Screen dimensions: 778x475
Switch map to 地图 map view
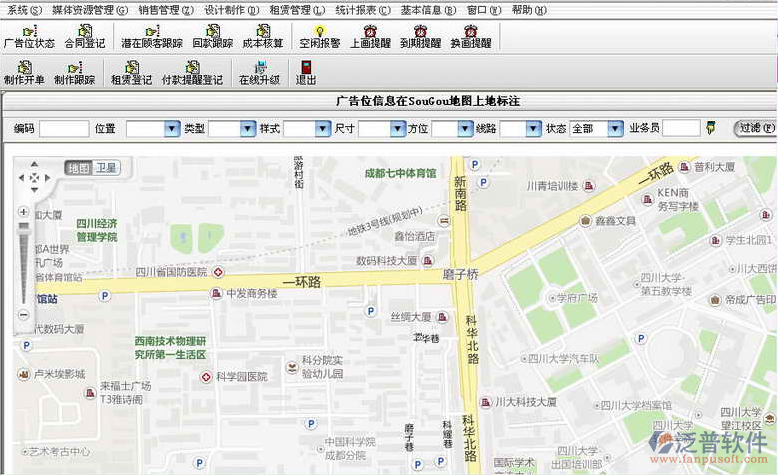point(79,168)
